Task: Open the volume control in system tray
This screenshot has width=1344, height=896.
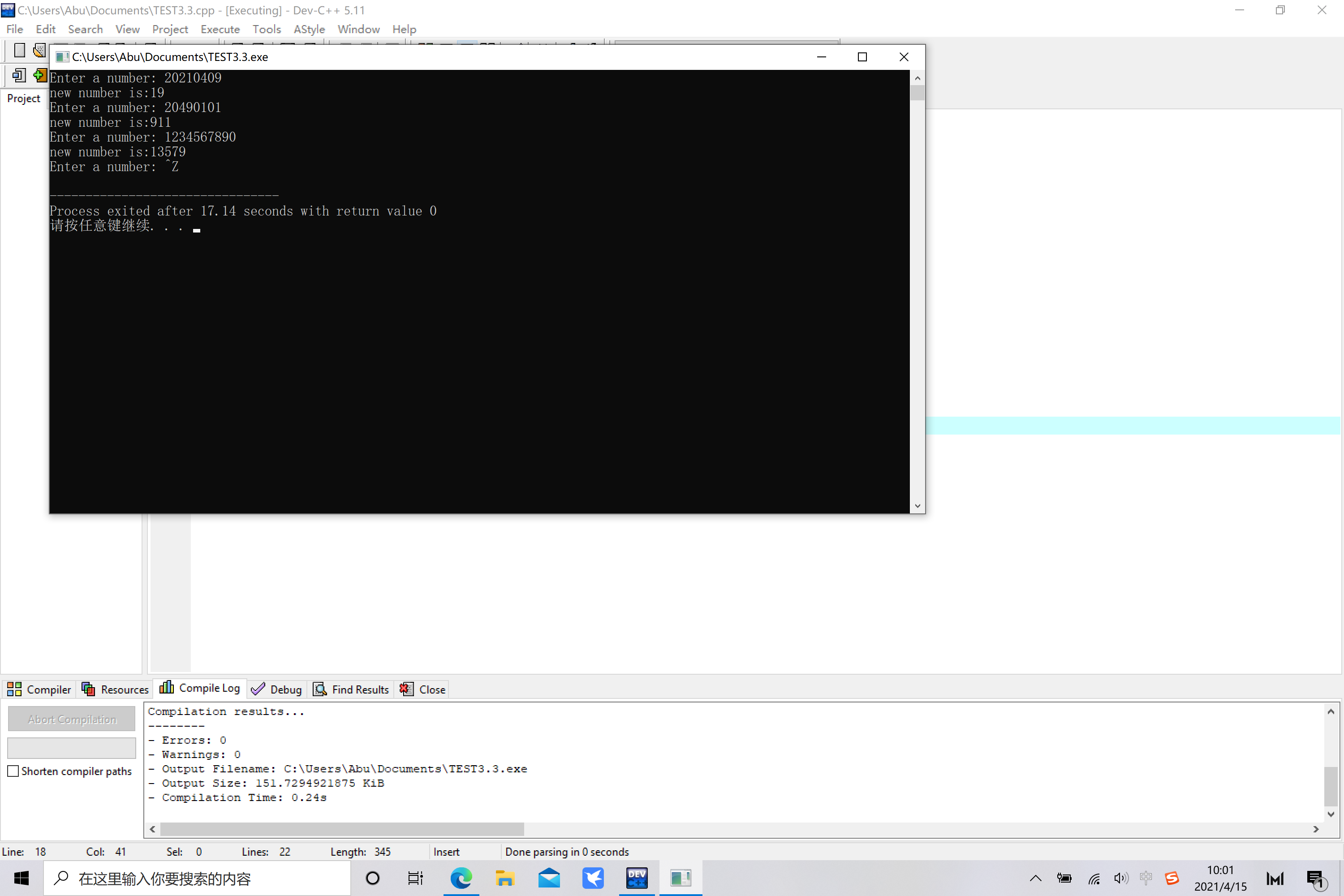Action: tap(1120, 878)
